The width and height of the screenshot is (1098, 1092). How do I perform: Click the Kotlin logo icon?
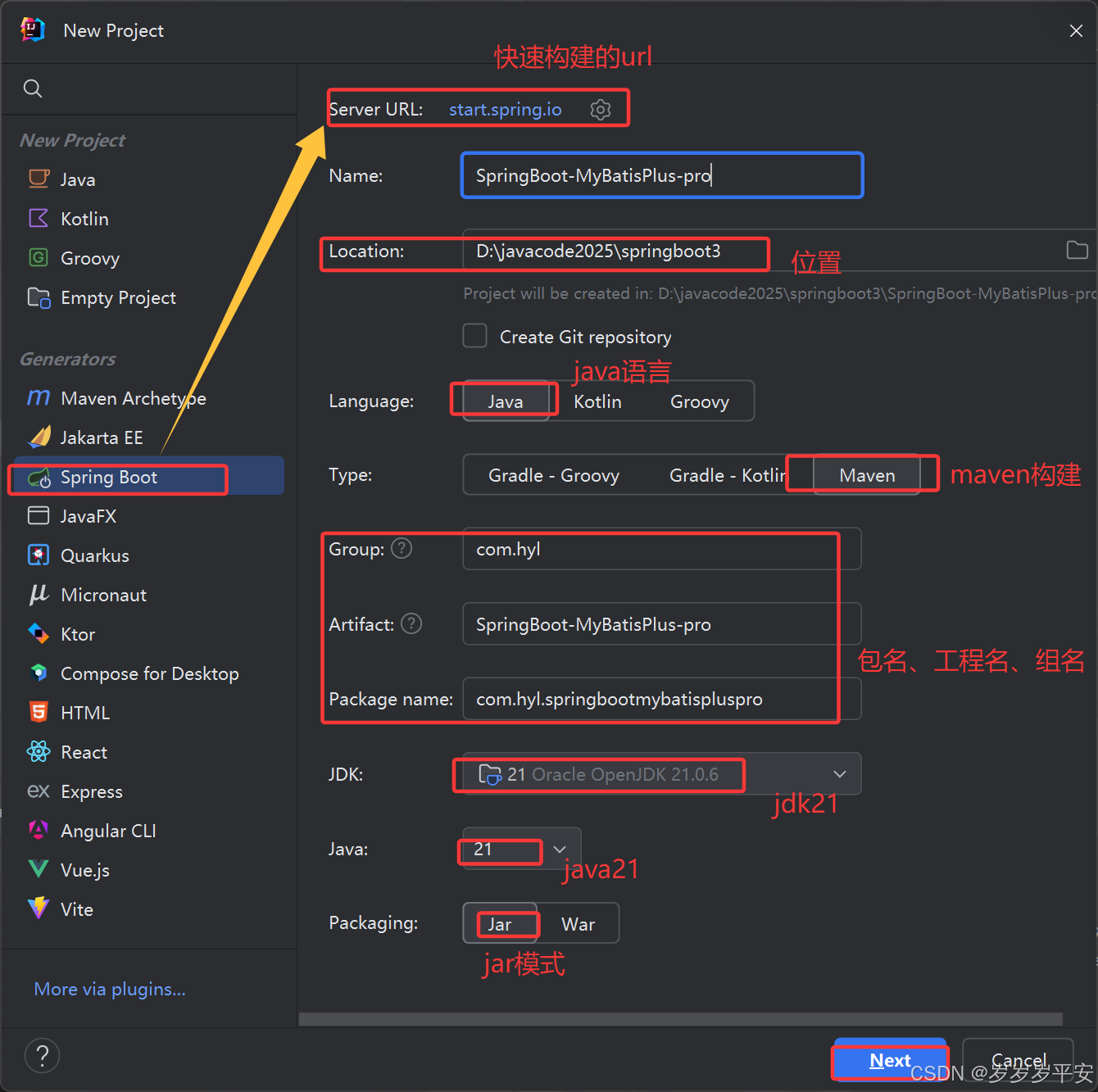[39, 218]
